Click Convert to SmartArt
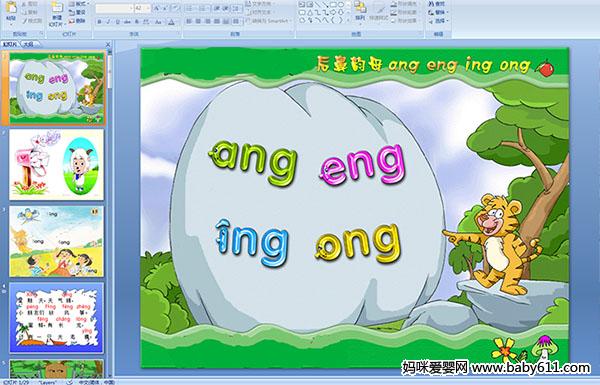Viewport: 600px width, 385px height. pyautogui.click(x=269, y=21)
